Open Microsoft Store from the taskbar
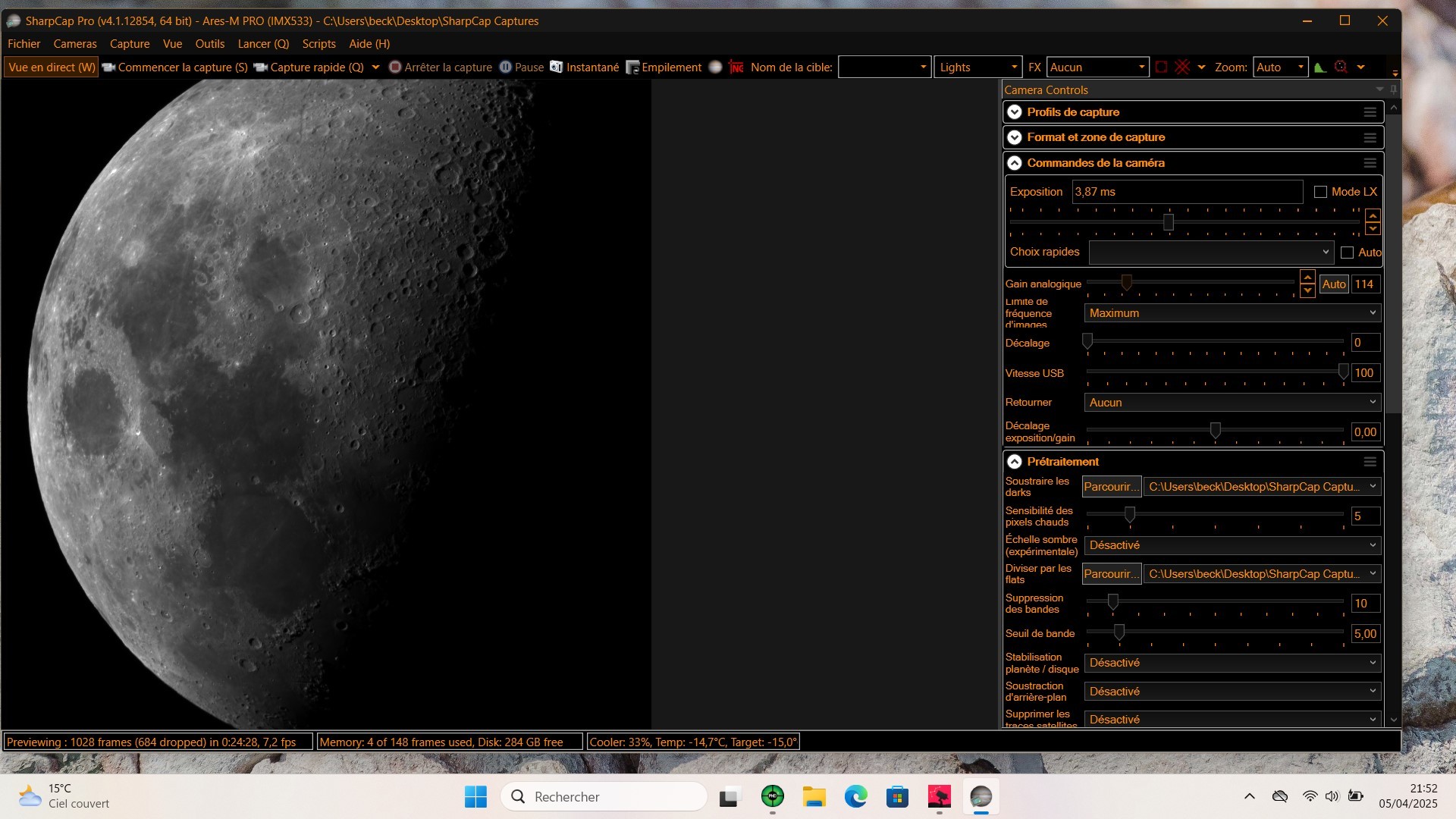The image size is (1456, 819). pos(898,797)
